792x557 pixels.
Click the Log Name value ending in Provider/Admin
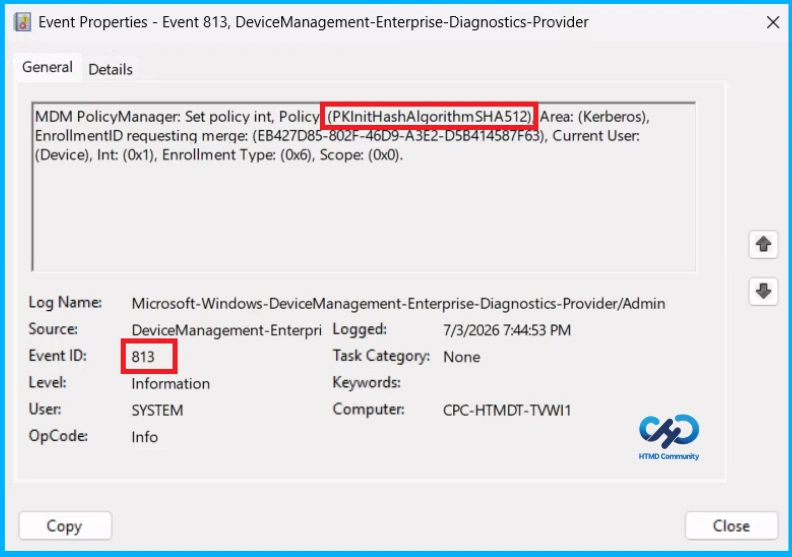point(398,303)
